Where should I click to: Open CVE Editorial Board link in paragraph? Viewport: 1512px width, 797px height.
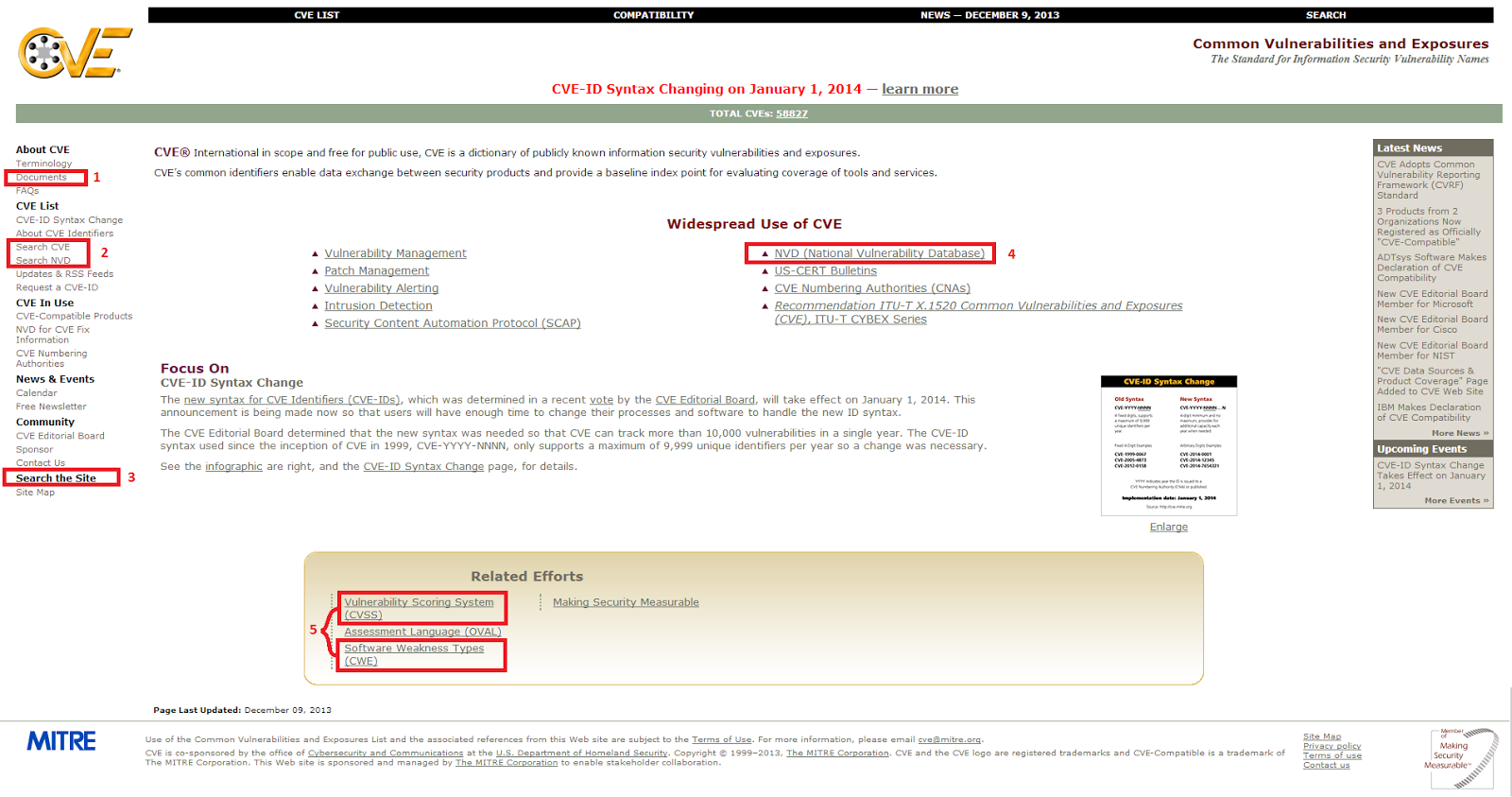pyautogui.click(x=705, y=400)
